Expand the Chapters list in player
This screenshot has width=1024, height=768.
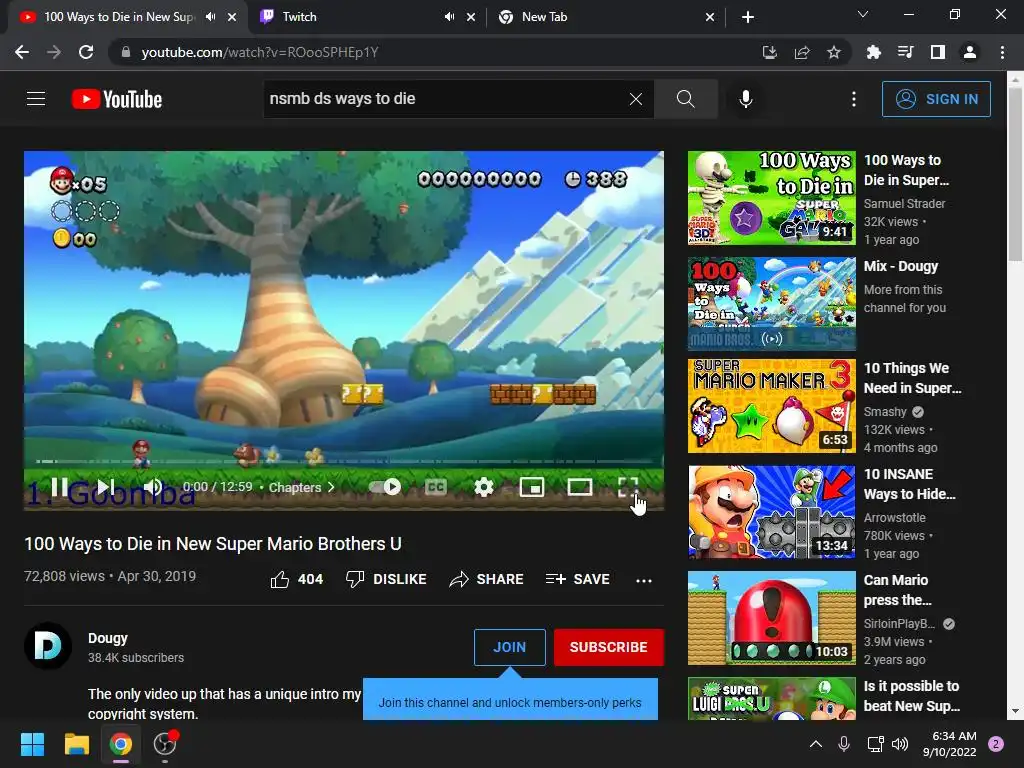[x=302, y=487]
